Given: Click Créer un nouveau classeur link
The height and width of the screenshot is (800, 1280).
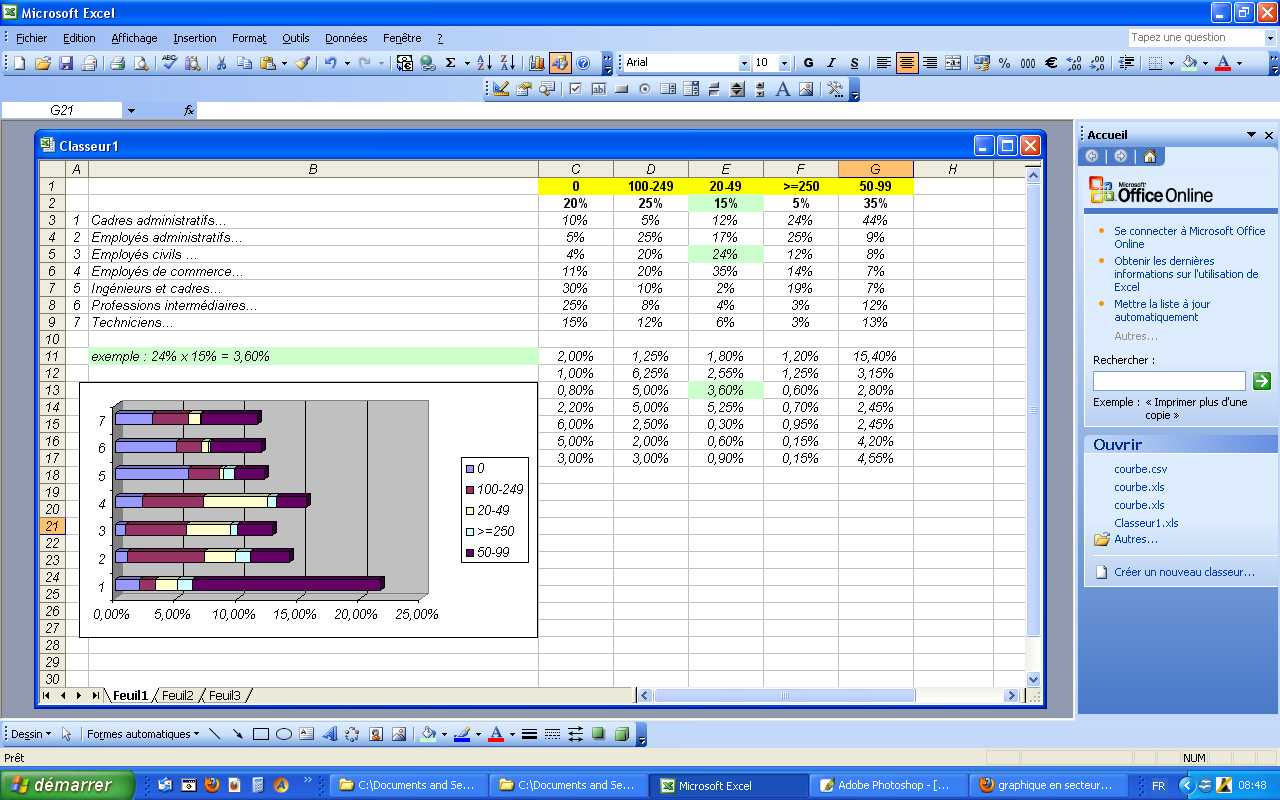Looking at the screenshot, I should click(1184, 572).
